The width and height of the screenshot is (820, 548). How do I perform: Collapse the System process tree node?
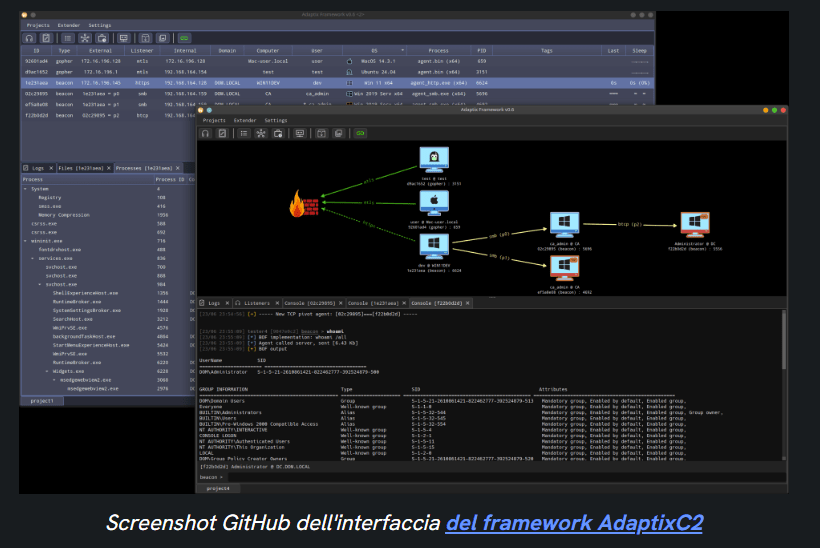pos(26,189)
